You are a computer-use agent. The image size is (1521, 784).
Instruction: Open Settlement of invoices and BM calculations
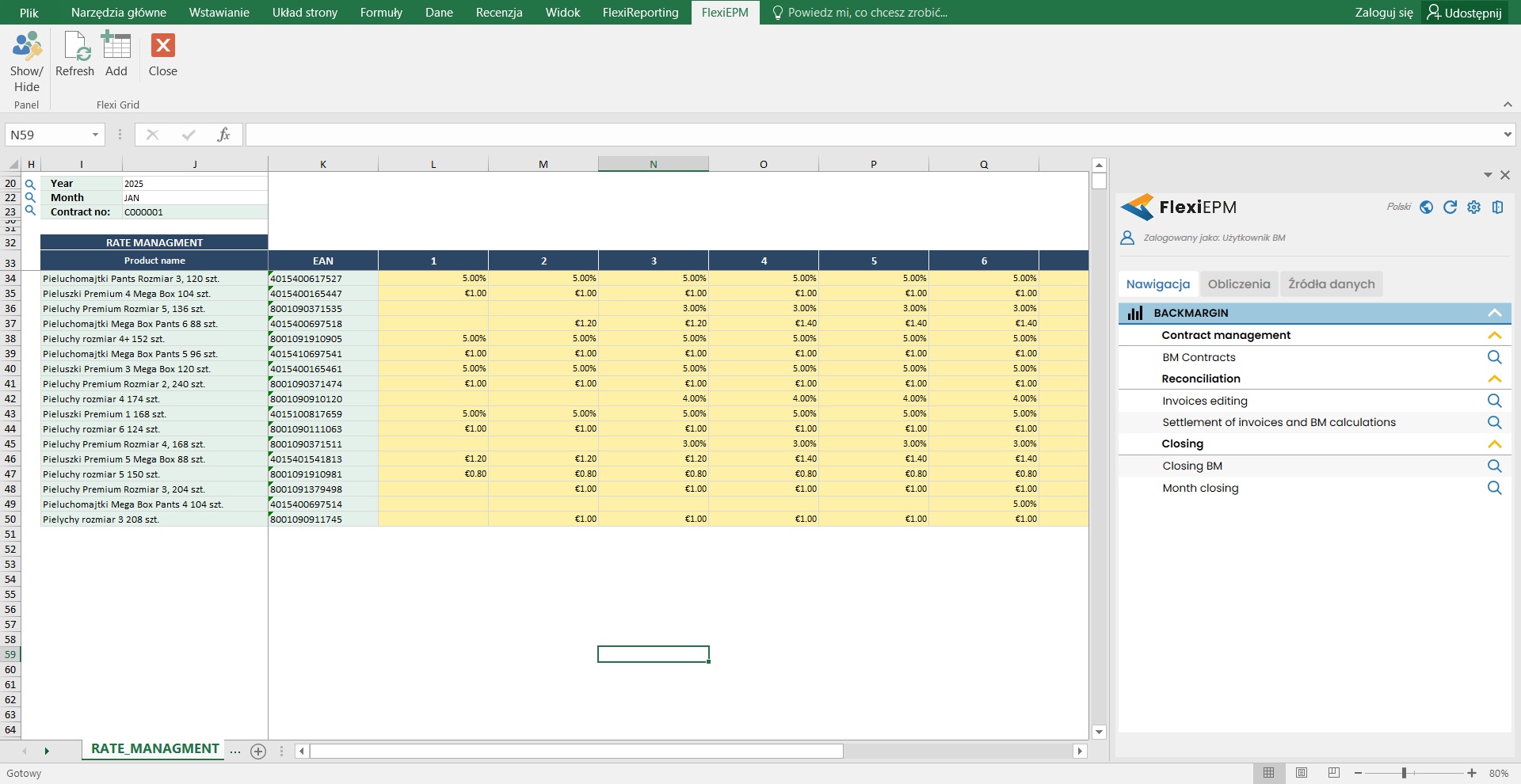coord(1279,422)
